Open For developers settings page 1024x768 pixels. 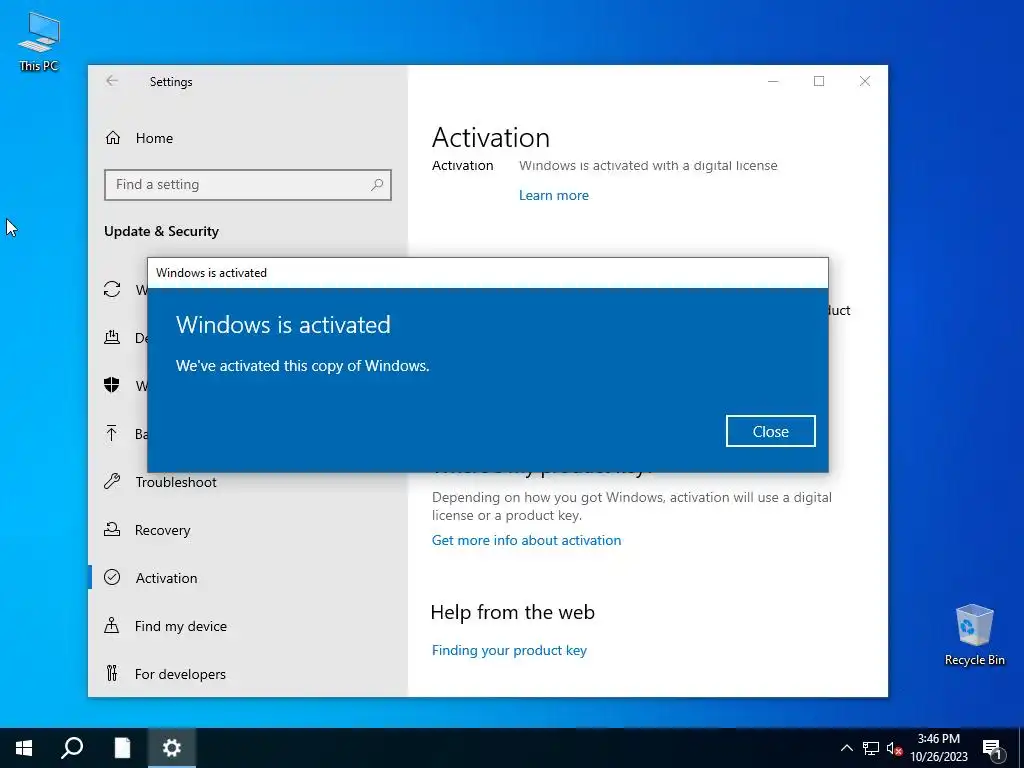pyautogui.click(x=180, y=674)
